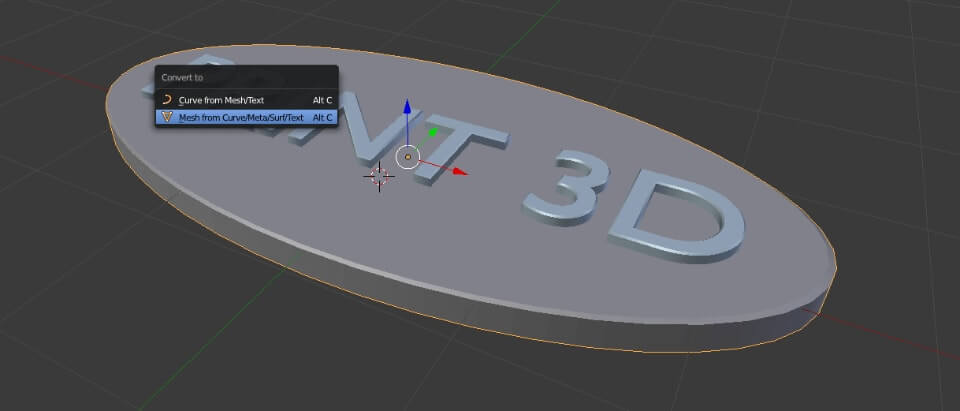Screen dimensions: 960x411
Task: Click the white circle at the gizmo center
Action: 408,157
